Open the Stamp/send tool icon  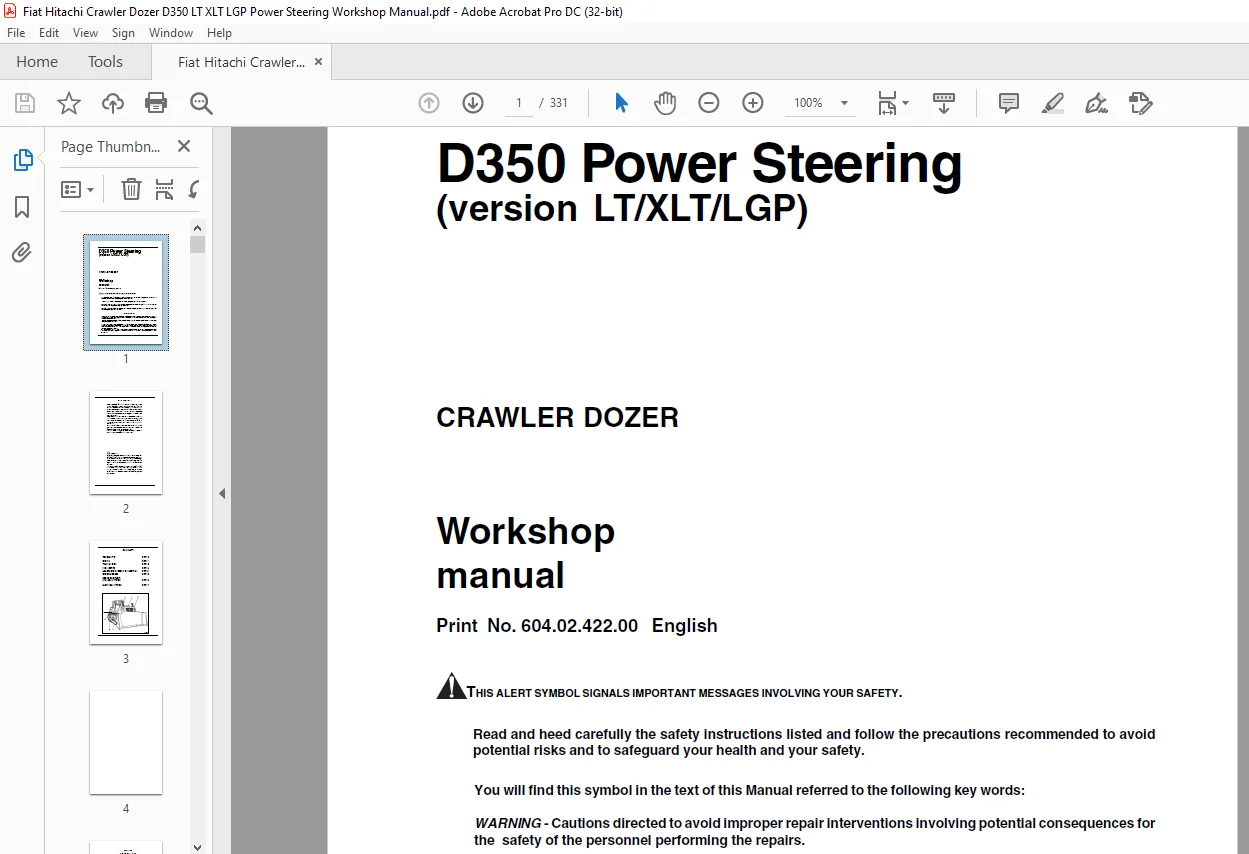[x=1141, y=103]
